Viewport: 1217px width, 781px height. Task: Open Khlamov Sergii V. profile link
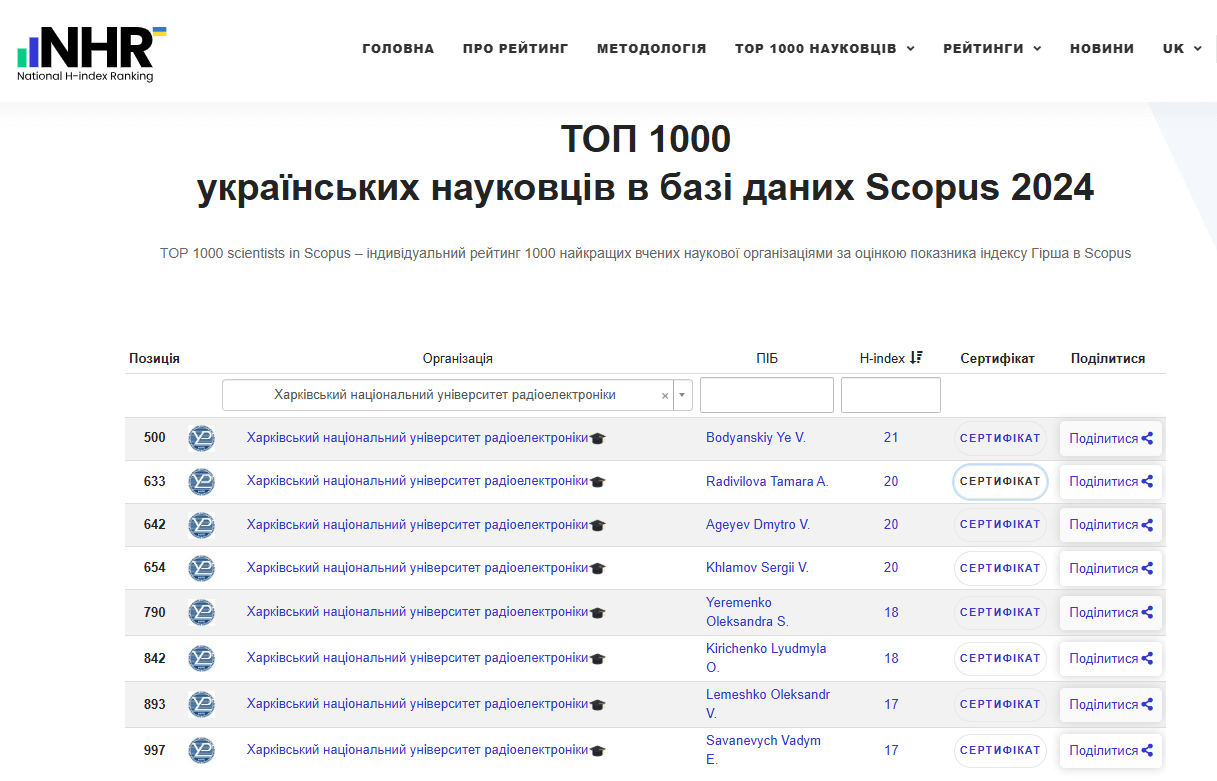pyautogui.click(x=757, y=567)
